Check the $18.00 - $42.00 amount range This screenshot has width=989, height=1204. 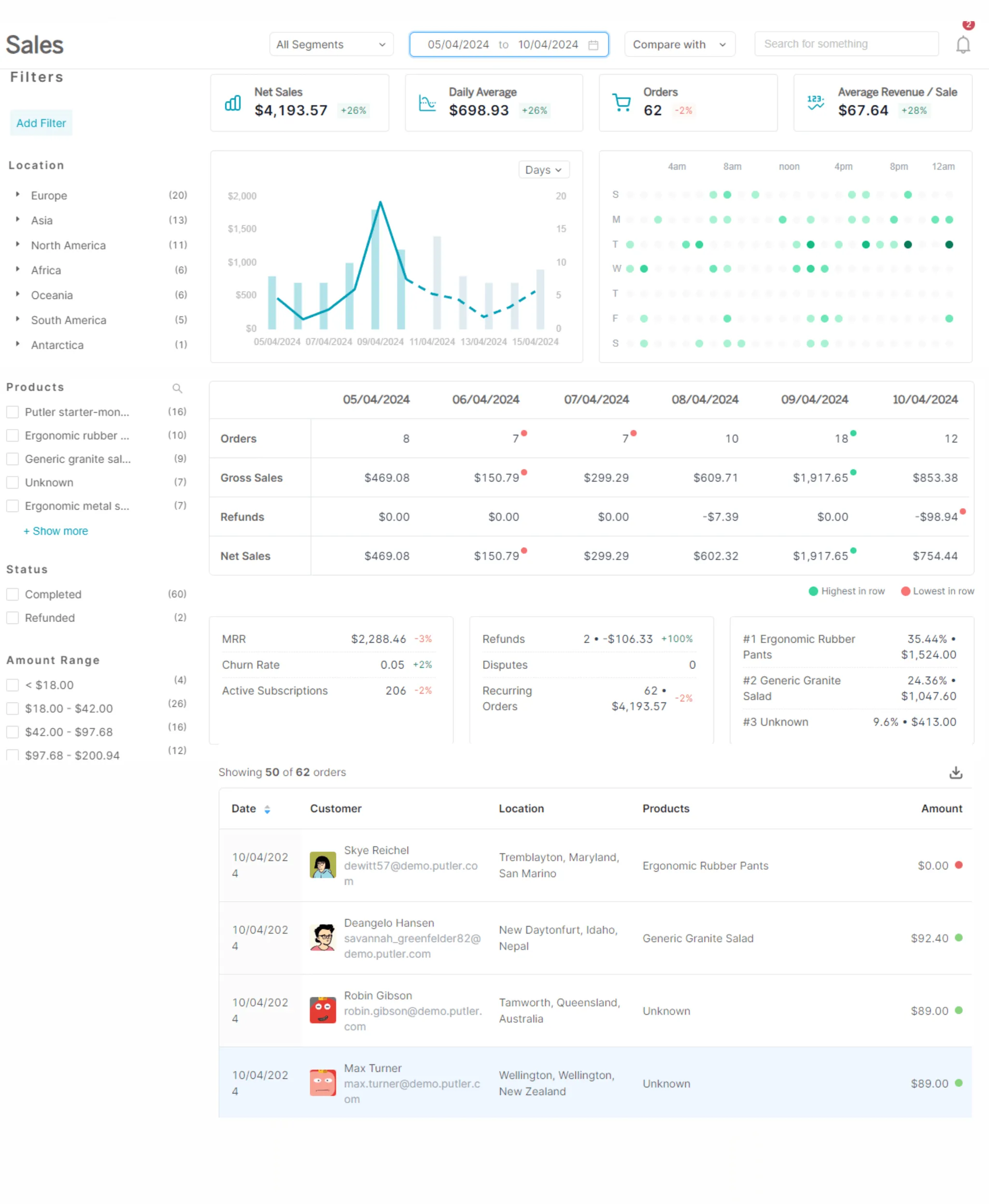(x=13, y=708)
